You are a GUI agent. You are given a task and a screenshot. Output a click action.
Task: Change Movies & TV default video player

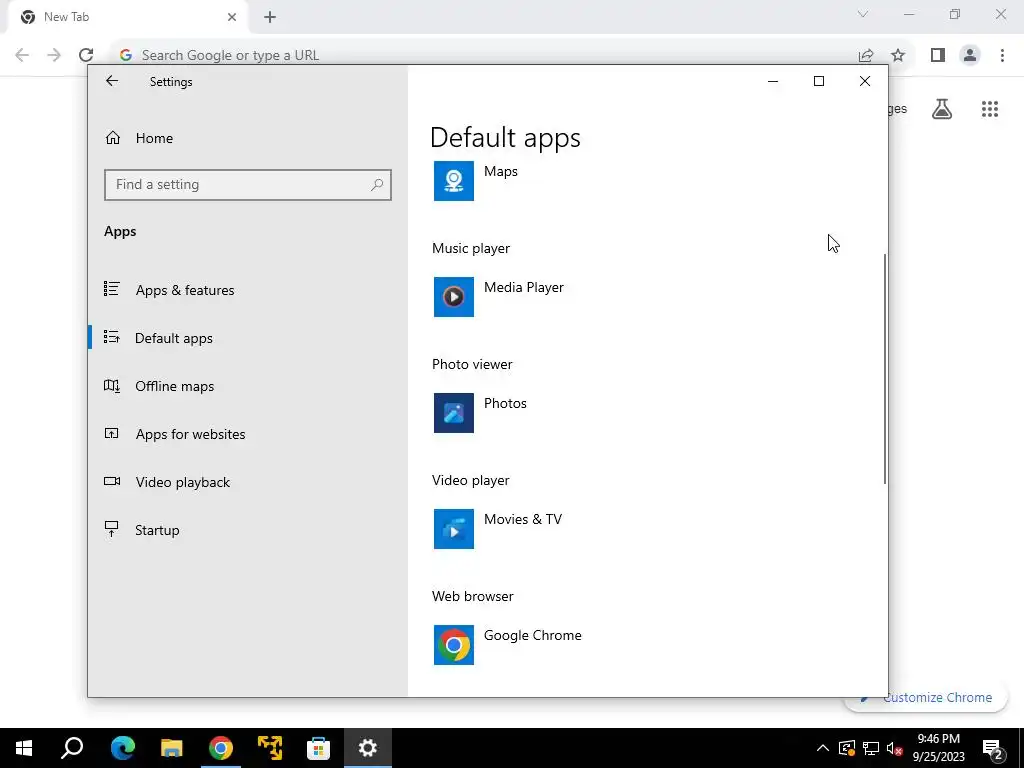[529, 529]
